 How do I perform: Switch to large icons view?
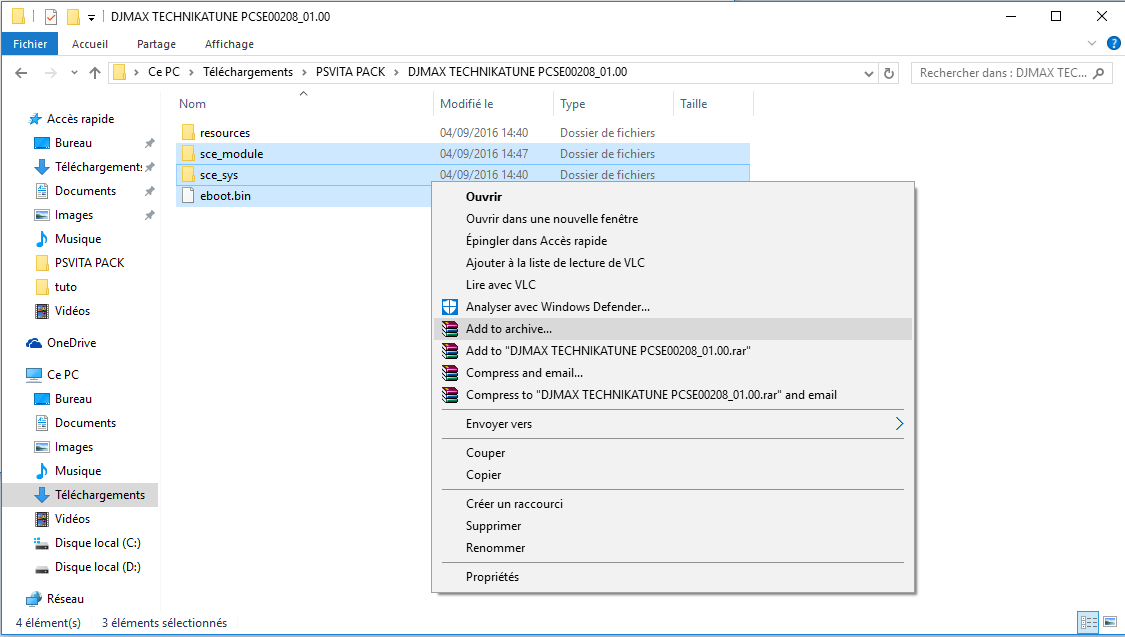click(x=1110, y=622)
